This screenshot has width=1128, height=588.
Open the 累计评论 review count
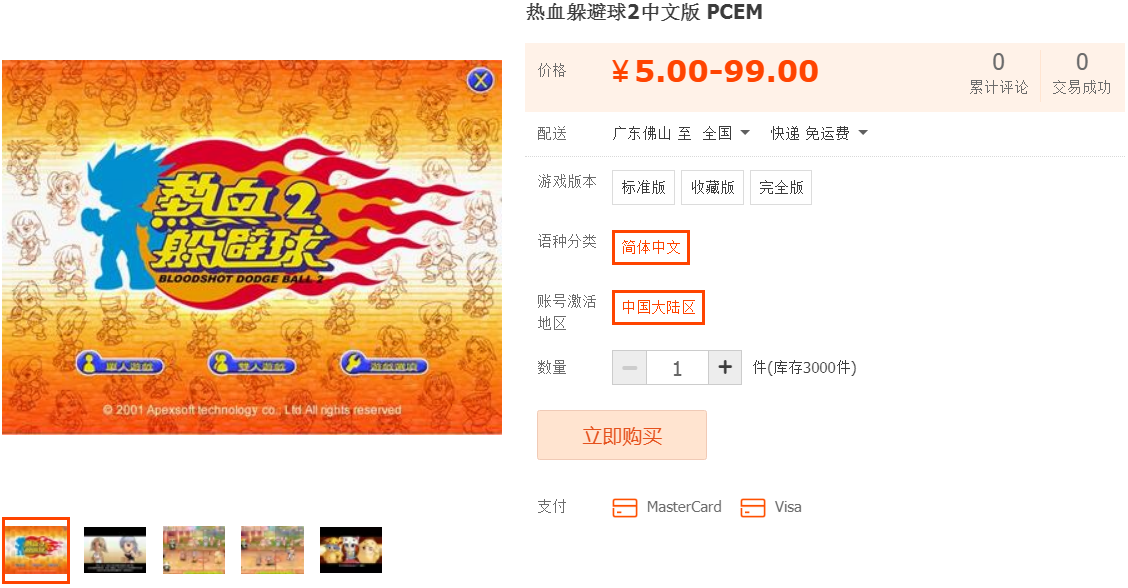point(999,73)
